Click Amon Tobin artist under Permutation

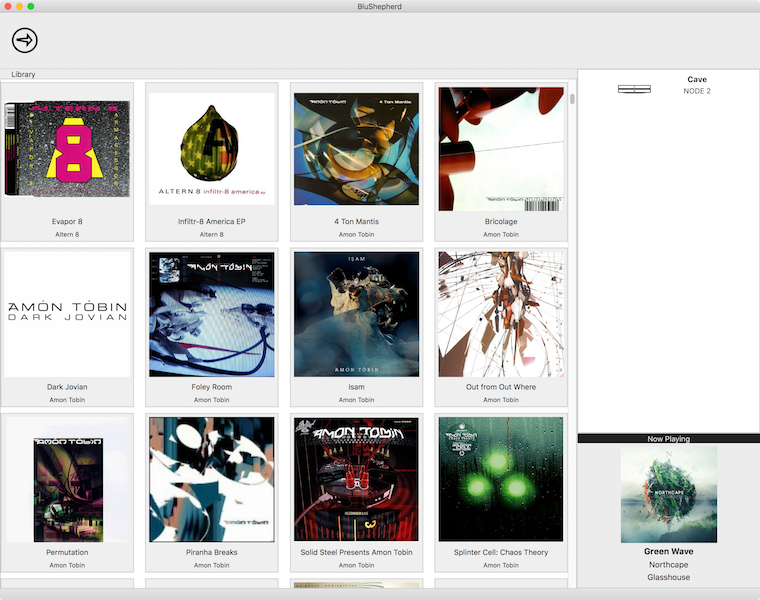(67, 565)
